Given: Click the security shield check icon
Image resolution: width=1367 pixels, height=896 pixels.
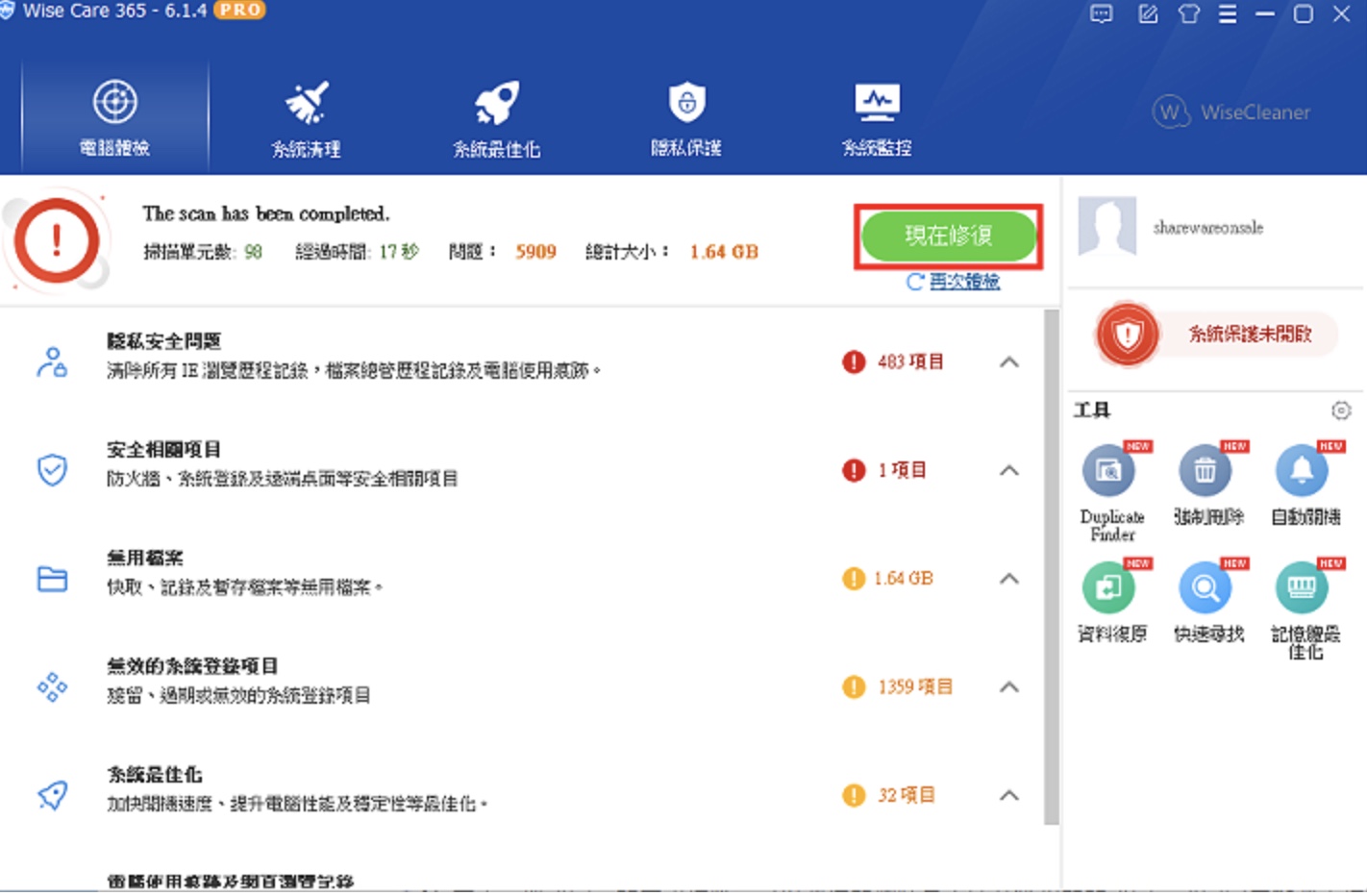Looking at the screenshot, I should coord(52,470).
